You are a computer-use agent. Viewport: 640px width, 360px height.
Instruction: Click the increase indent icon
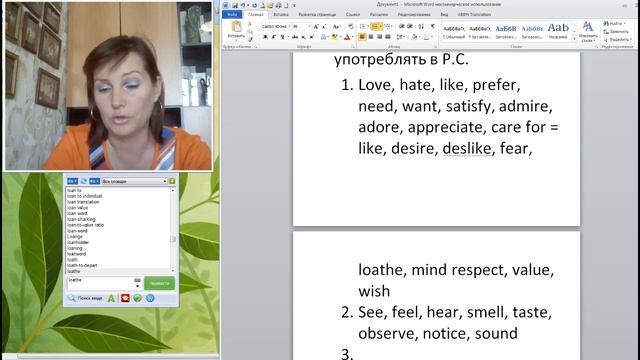point(410,27)
